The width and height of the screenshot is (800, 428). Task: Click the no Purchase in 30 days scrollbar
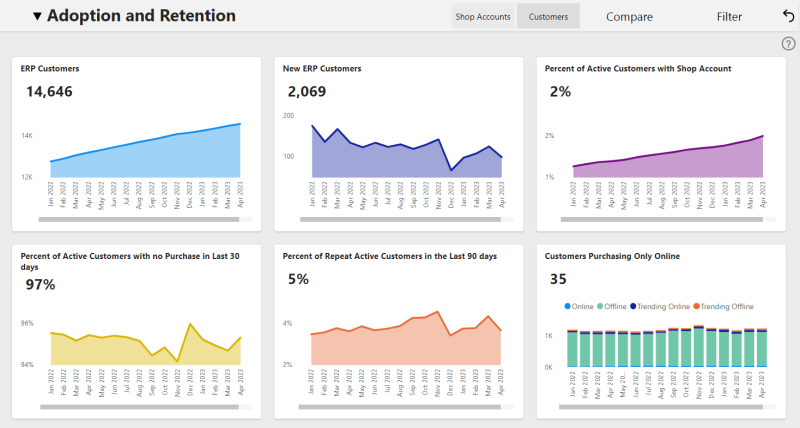[139, 407]
